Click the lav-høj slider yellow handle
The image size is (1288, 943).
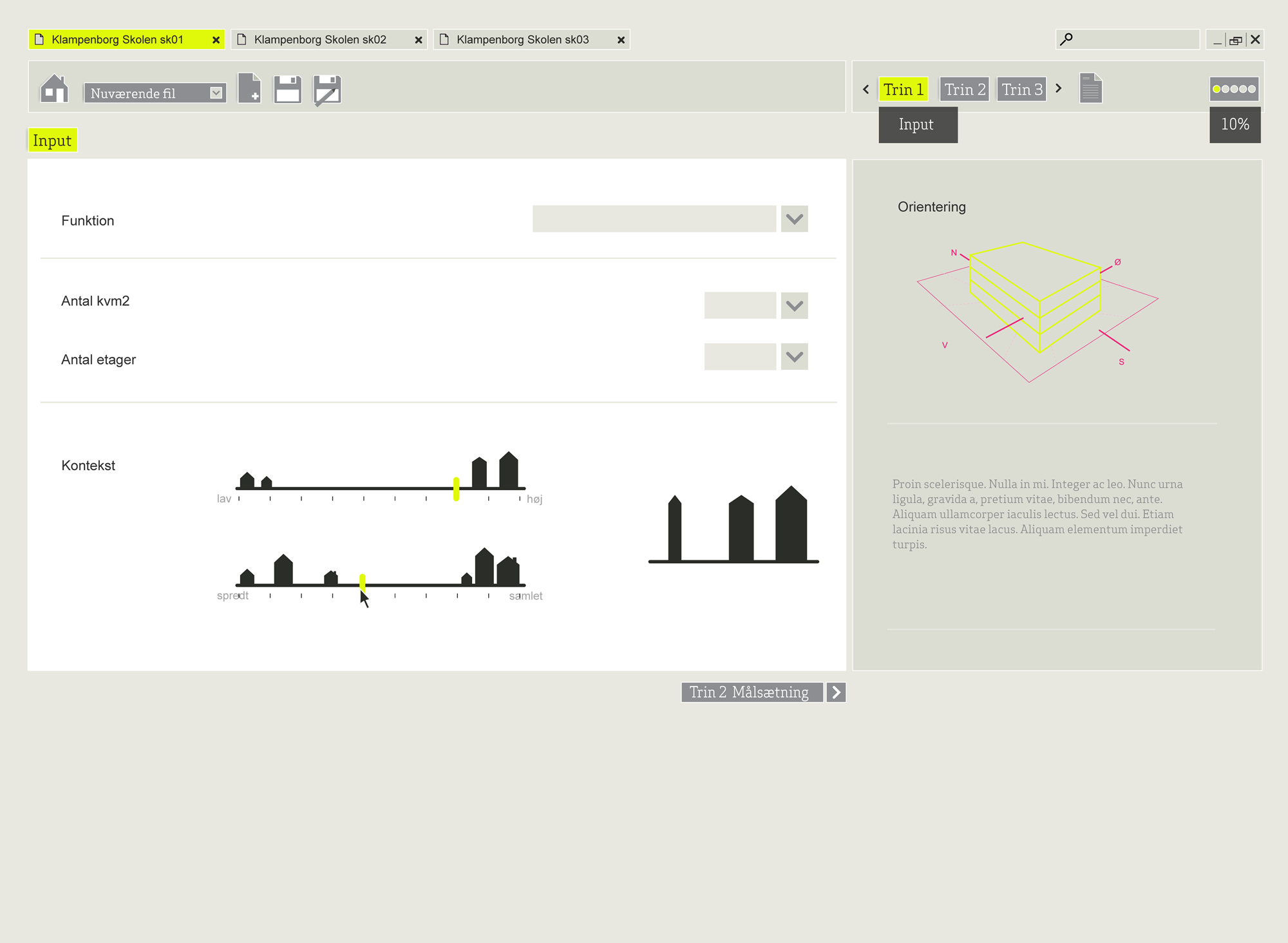tap(456, 489)
